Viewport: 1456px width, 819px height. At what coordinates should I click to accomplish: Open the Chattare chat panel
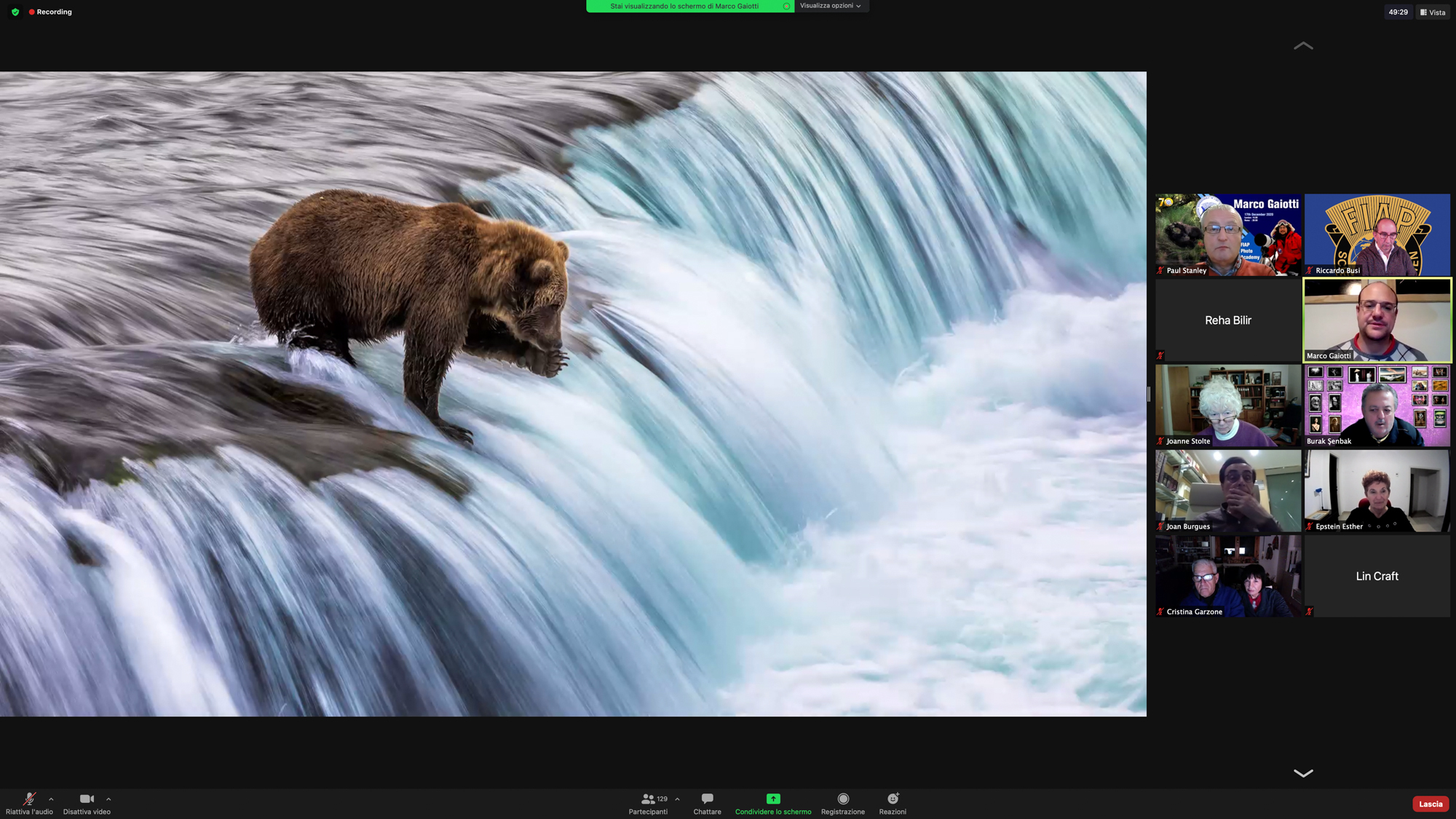click(707, 804)
